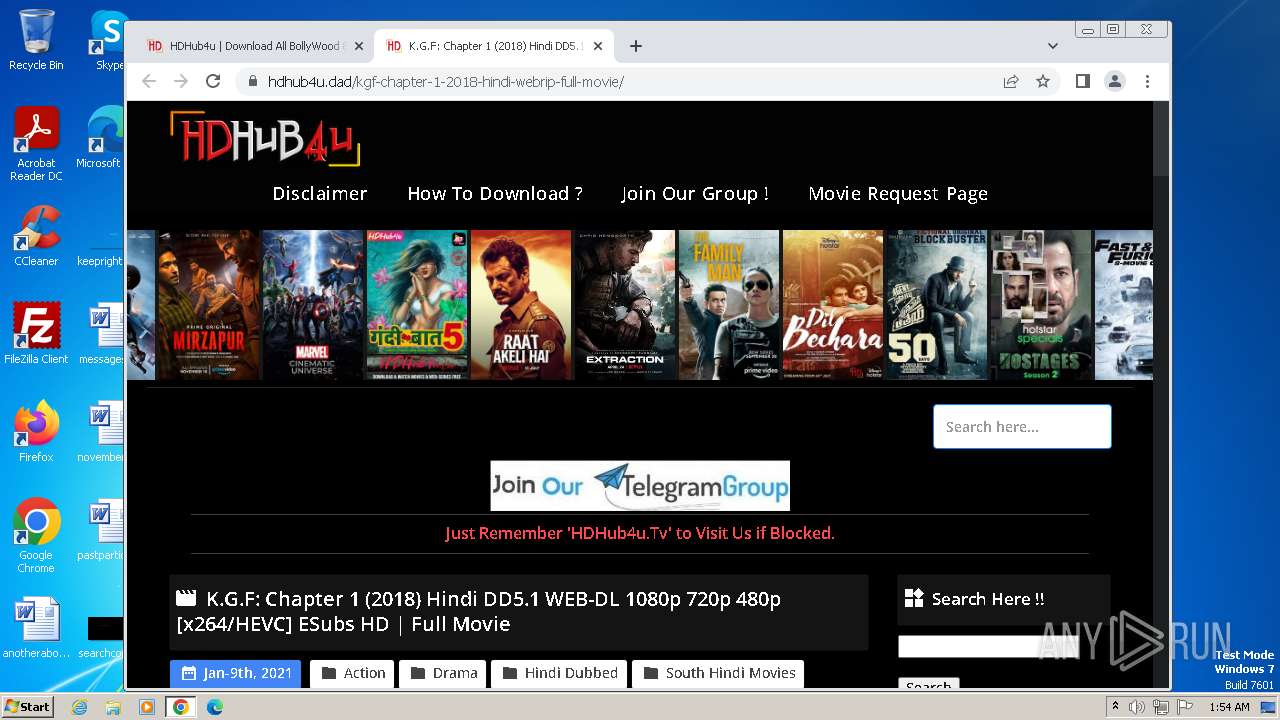This screenshot has width=1280, height=720.
Task: Open the Raat Akeli Hai poster
Action: [x=520, y=305]
